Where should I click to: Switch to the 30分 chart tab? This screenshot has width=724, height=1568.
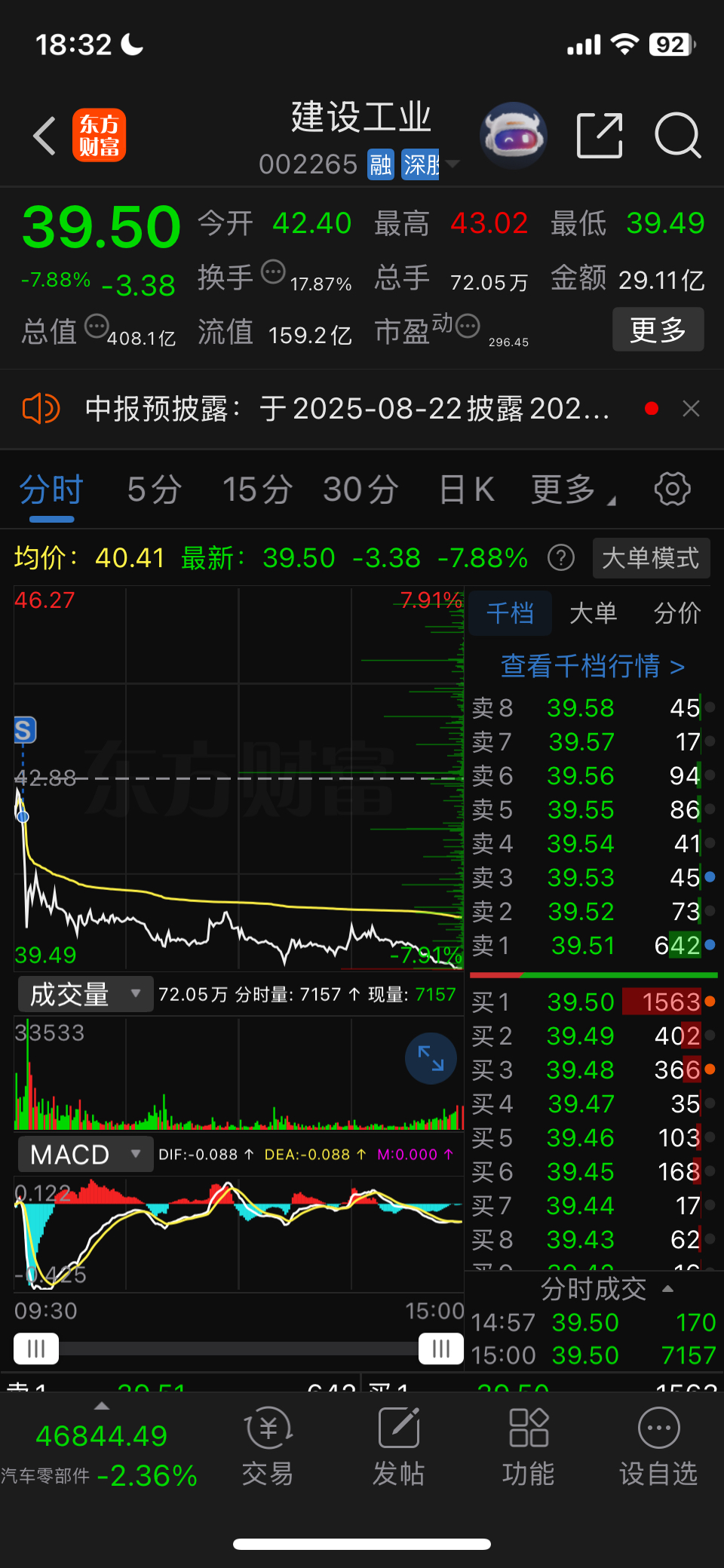click(360, 489)
